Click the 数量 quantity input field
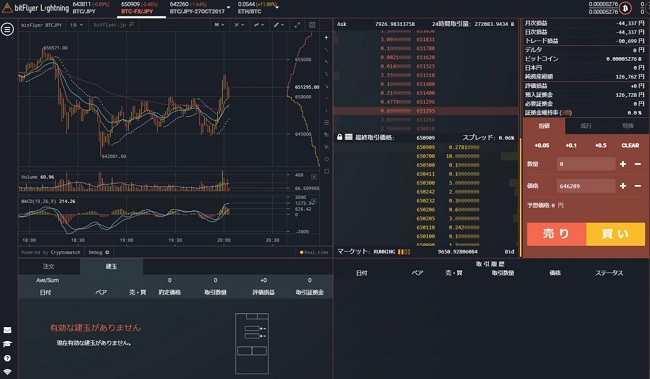The height and width of the screenshot is (379, 650). coord(586,164)
